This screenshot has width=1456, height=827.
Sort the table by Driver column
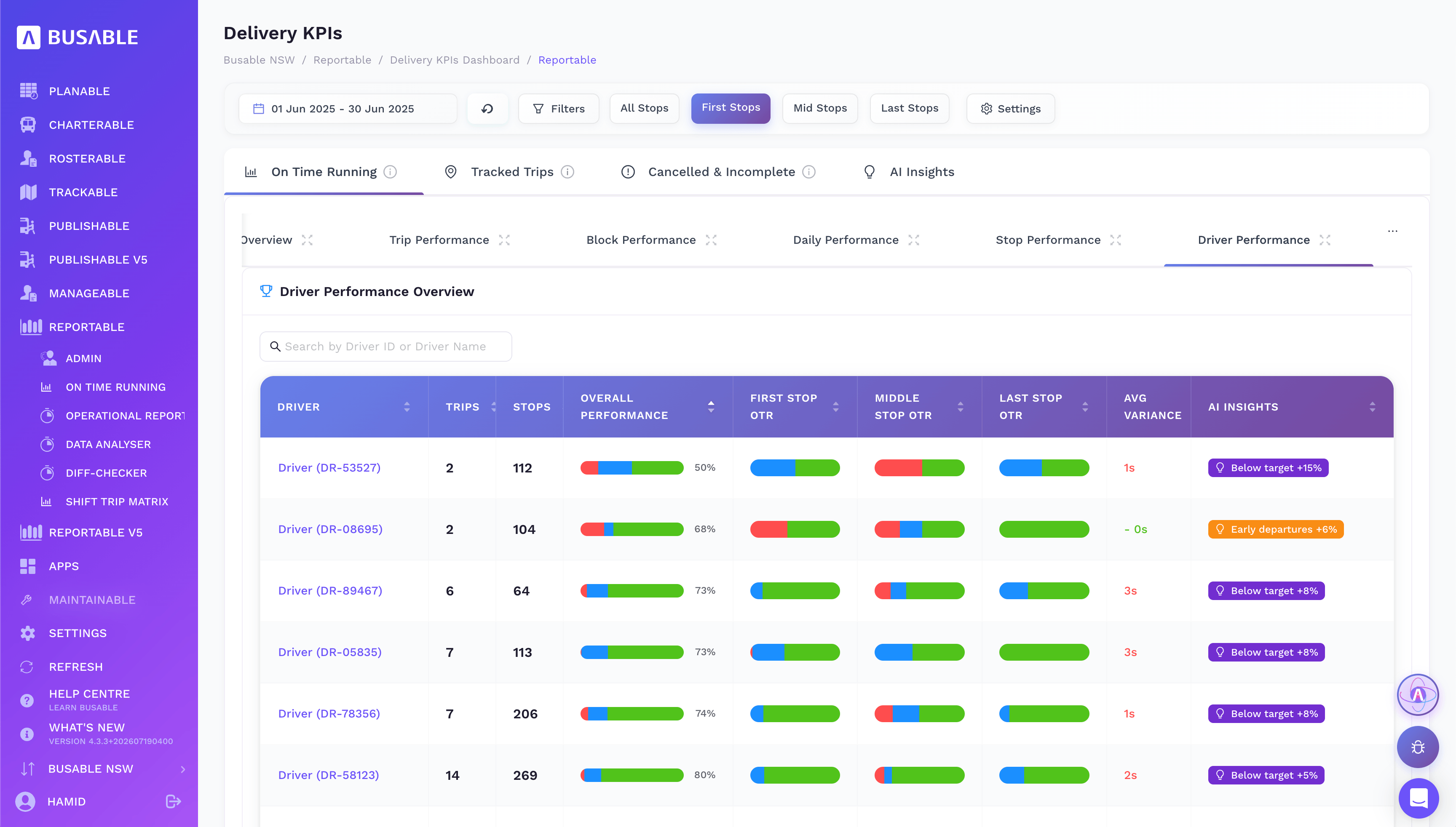406,407
